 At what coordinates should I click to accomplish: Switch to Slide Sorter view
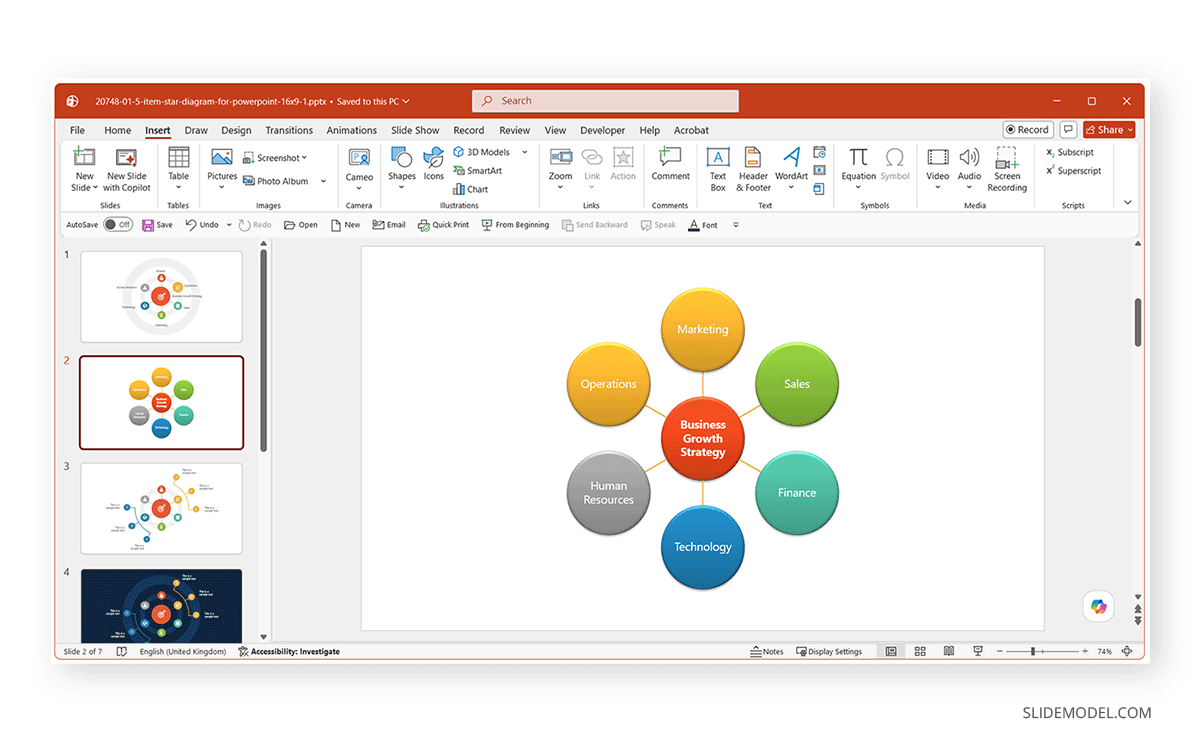tap(920, 651)
